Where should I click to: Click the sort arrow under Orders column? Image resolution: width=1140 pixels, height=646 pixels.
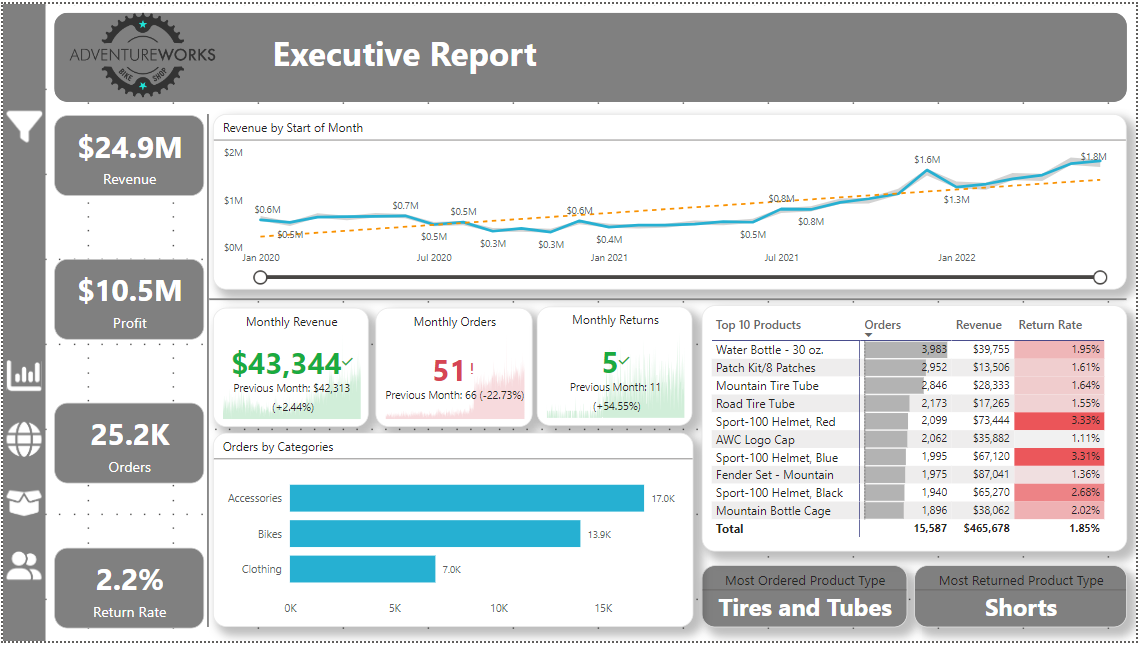tap(868, 335)
